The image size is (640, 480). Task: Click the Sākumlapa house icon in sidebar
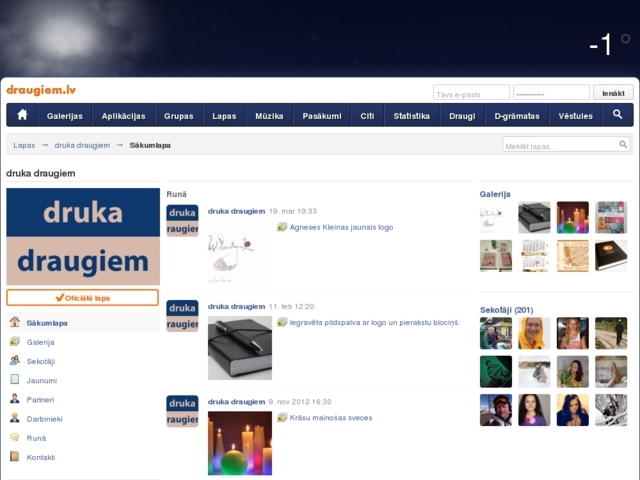coord(15,322)
